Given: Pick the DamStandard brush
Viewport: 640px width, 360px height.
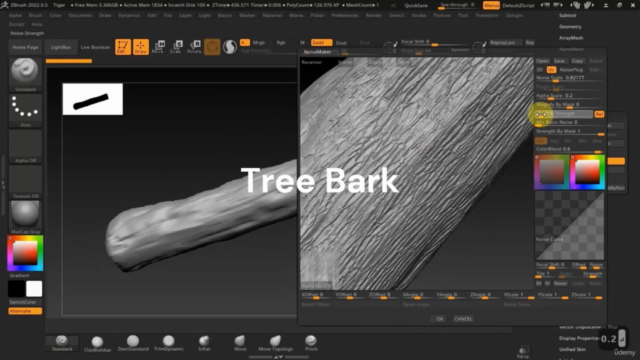Looking at the screenshot, I should click(133, 343).
